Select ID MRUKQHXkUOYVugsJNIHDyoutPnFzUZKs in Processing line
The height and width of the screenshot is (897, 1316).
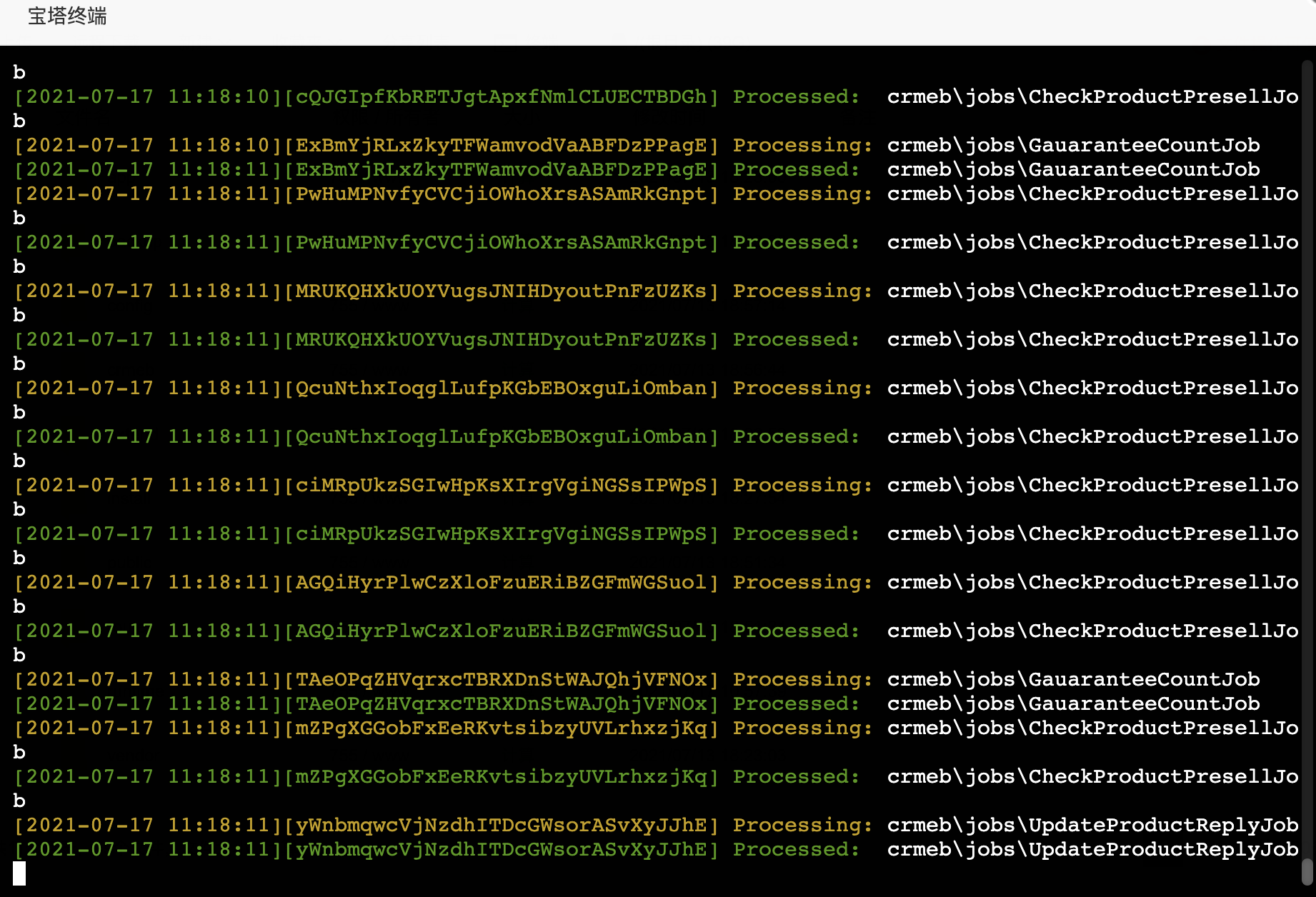click(x=501, y=291)
